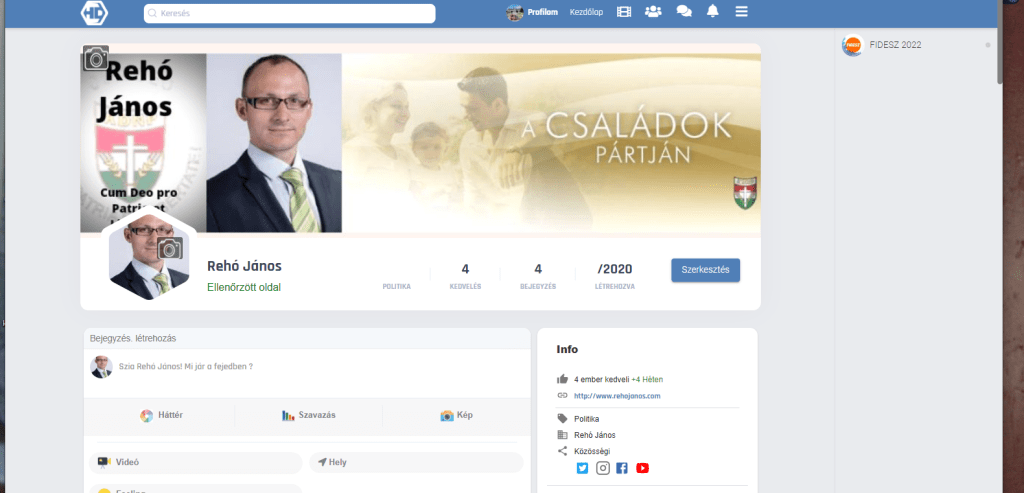Open the rehojanos.com website link
The height and width of the screenshot is (493, 1024).
point(617,396)
